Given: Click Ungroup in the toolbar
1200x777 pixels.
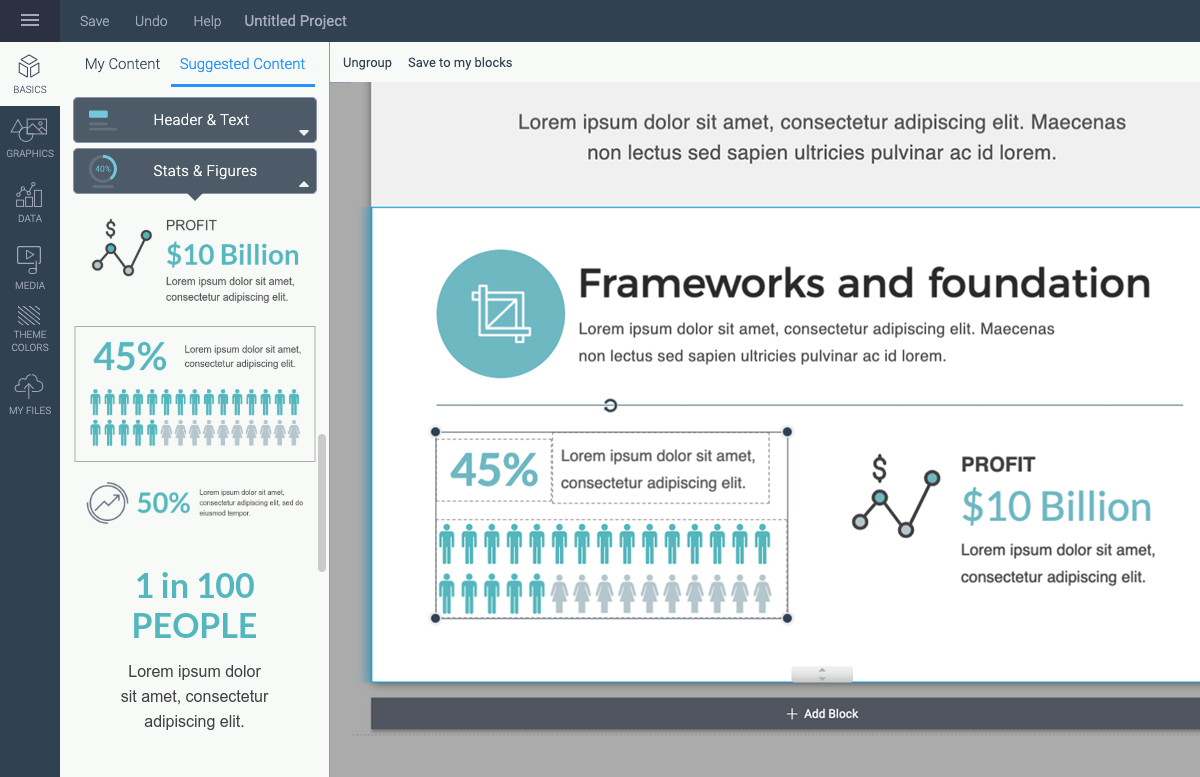Looking at the screenshot, I should click(x=367, y=63).
